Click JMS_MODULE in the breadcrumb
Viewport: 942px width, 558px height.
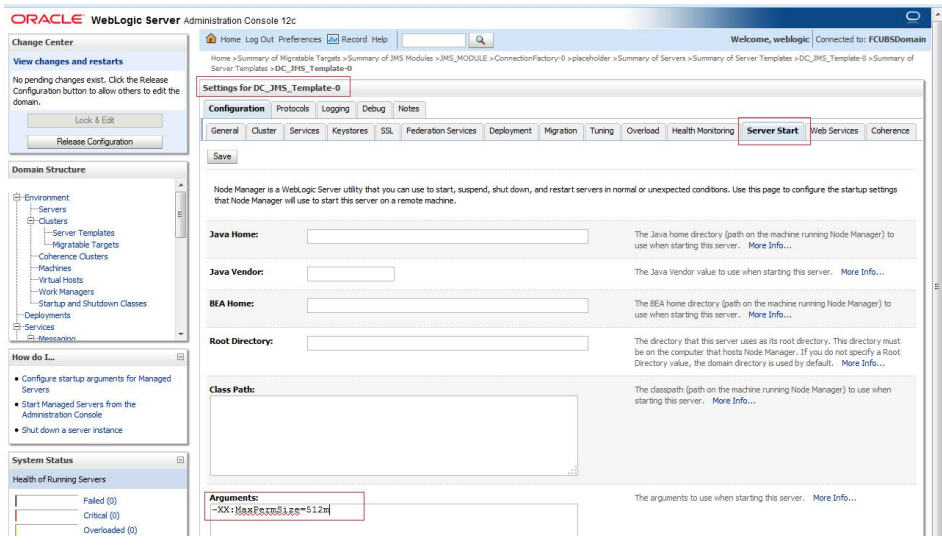point(463,58)
